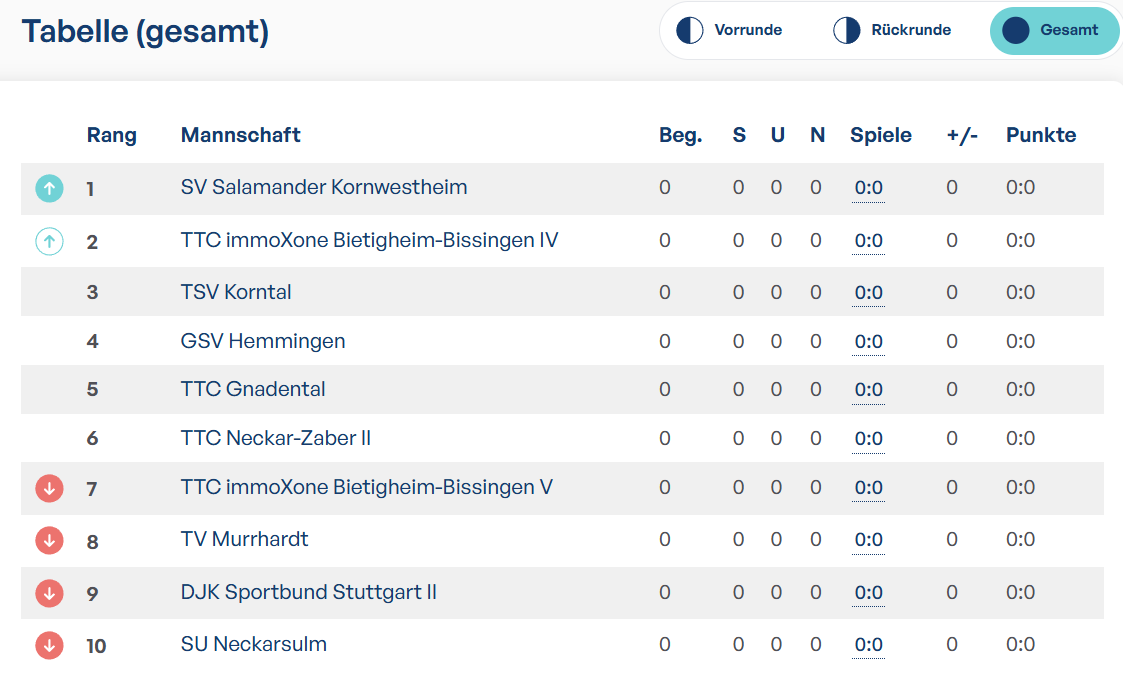Click the Mannschaft column header
The height and width of the screenshot is (682, 1123).
pyautogui.click(x=241, y=135)
